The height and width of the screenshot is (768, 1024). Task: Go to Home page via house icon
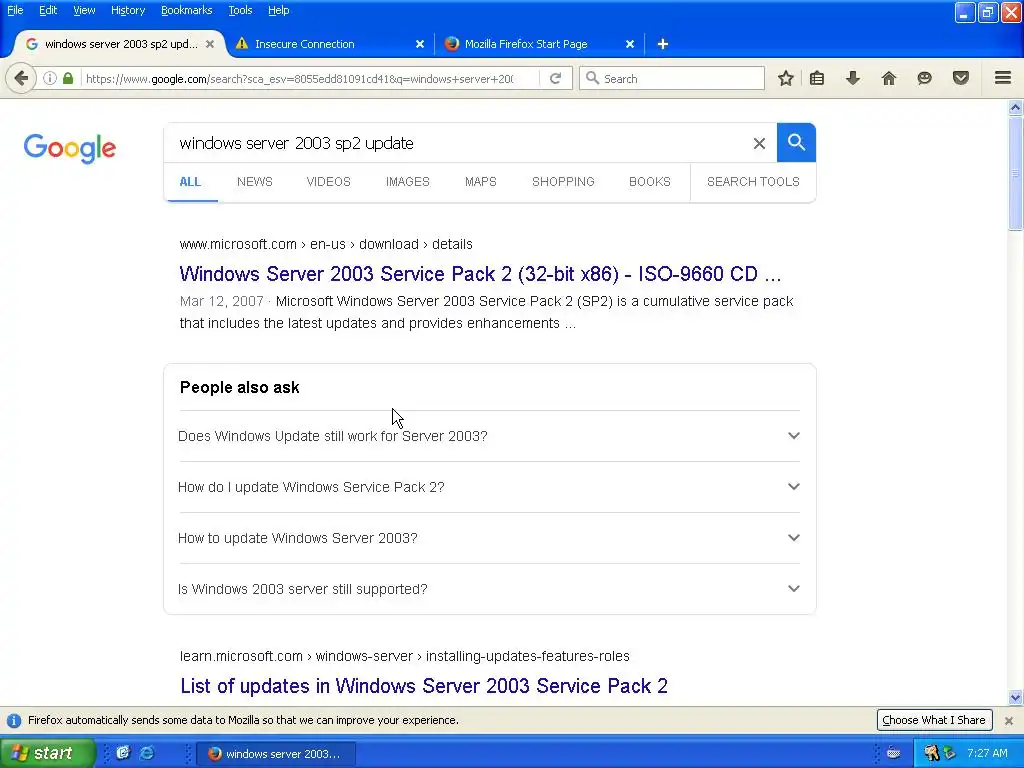(889, 78)
